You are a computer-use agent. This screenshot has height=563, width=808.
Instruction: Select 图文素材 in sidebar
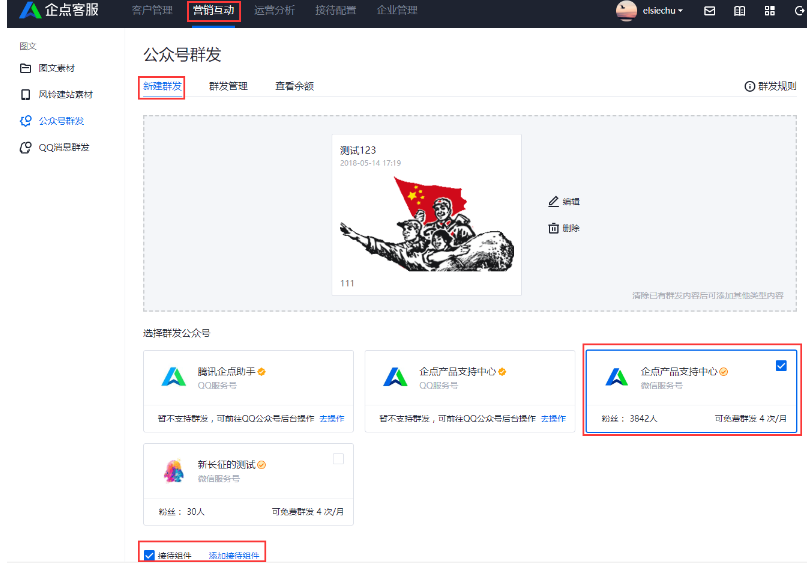(x=57, y=68)
